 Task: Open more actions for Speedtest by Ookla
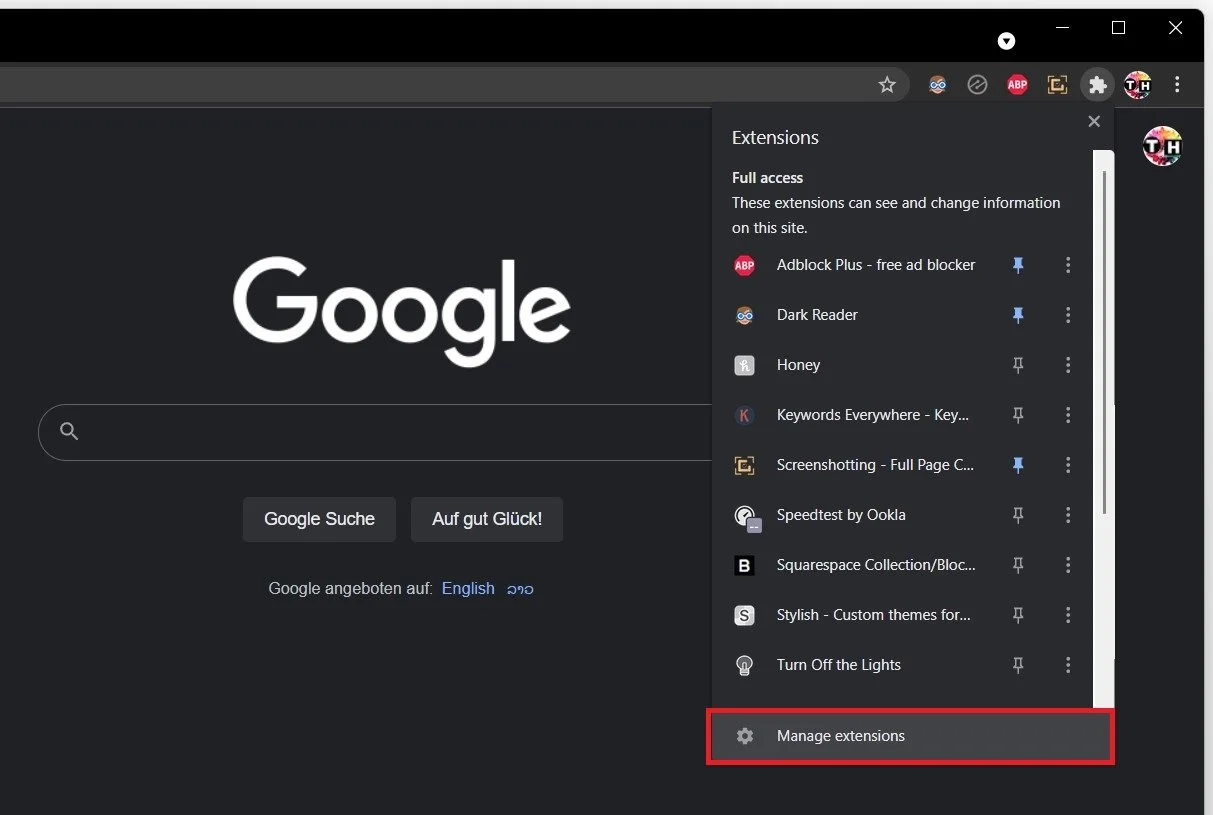(1068, 515)
